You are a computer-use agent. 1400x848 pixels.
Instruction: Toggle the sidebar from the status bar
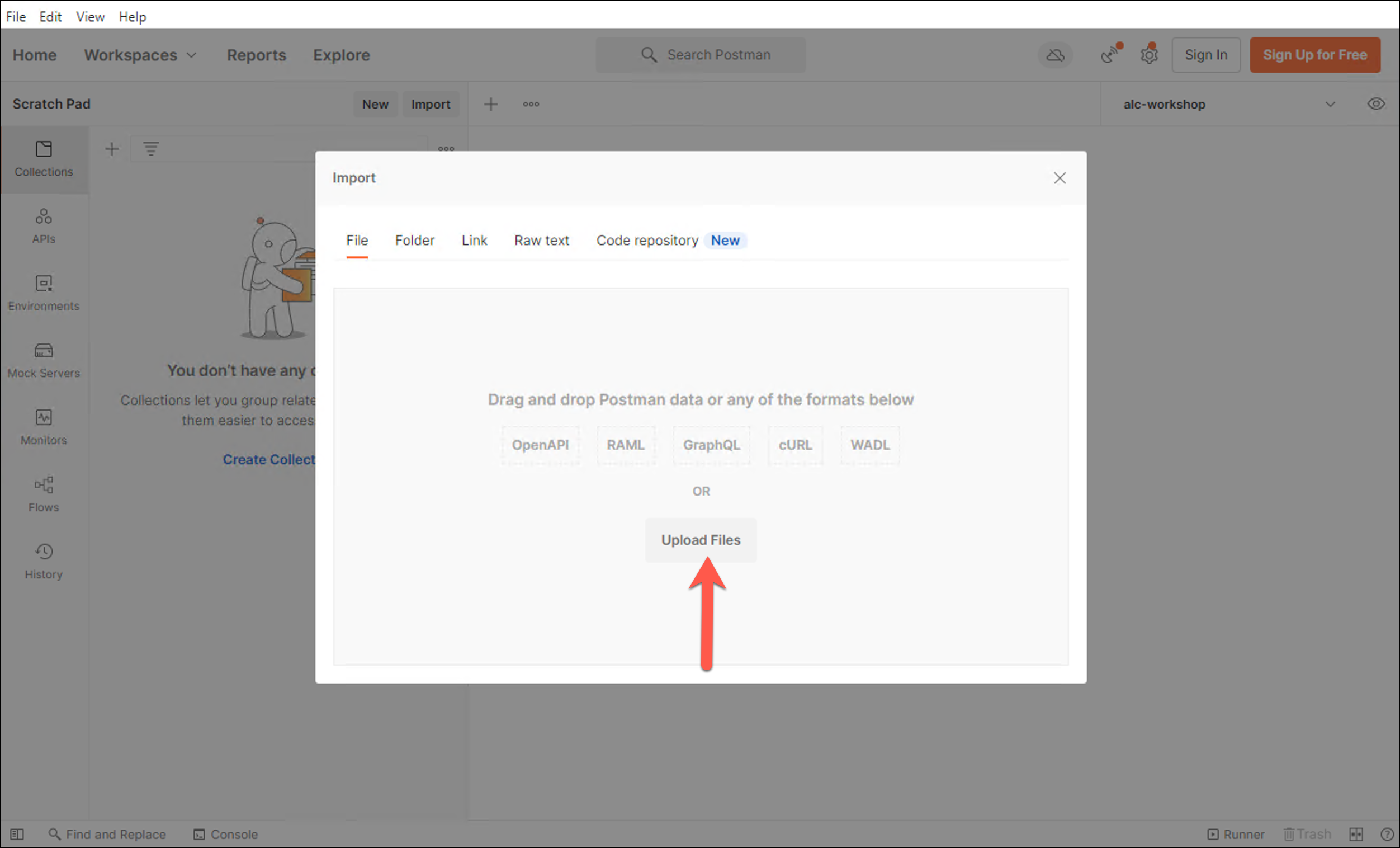click(x=17, y=834)
